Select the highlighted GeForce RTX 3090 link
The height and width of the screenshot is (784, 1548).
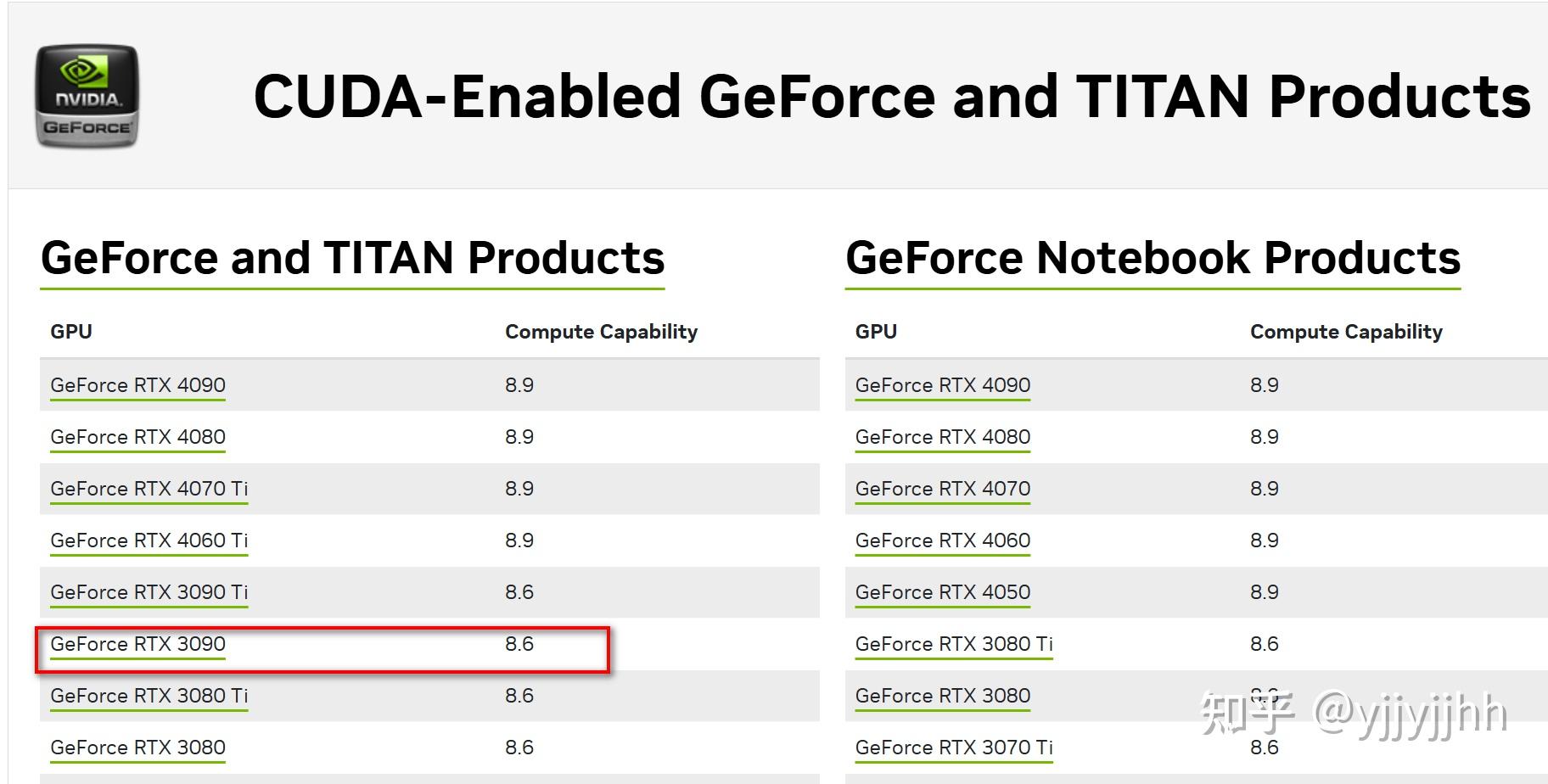pyautogui.click(x=137, y=644)
